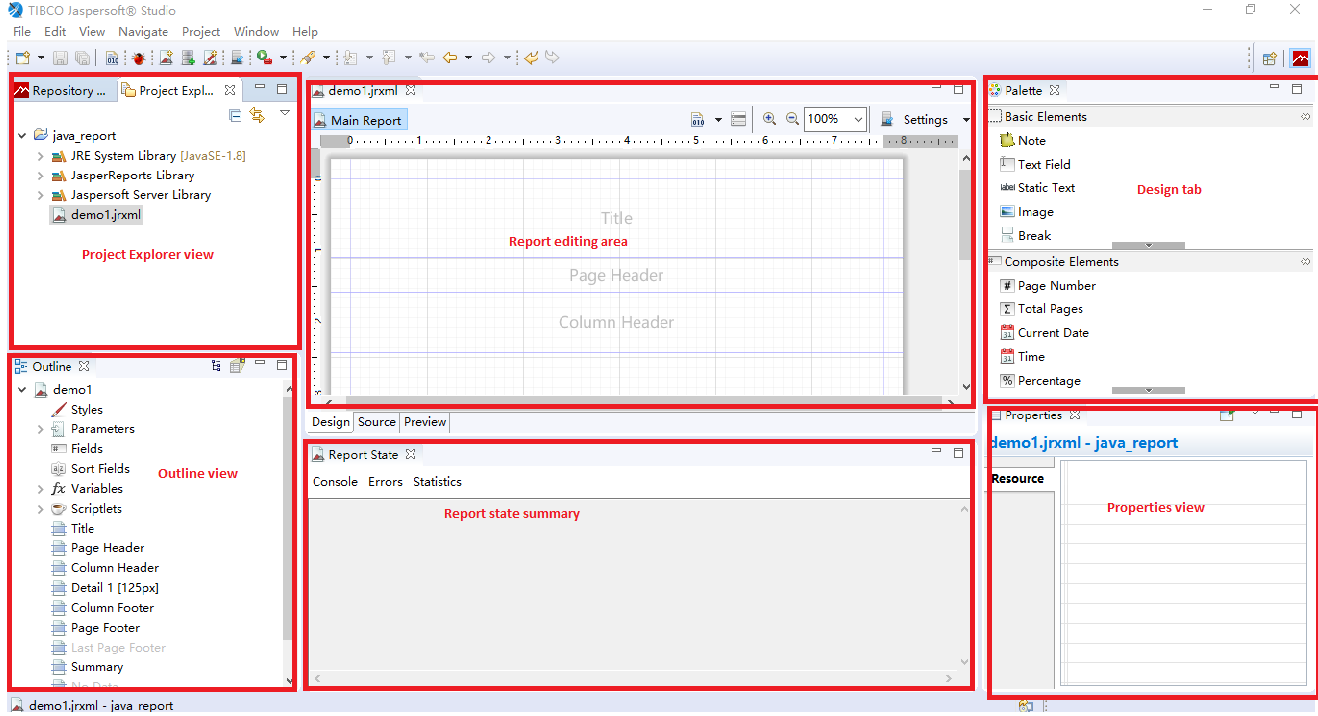Image resolution: width=1318 pixels, height=716 pixels.
Task: Select the Current Date element in the Palette
Action: coord(1052,332)
